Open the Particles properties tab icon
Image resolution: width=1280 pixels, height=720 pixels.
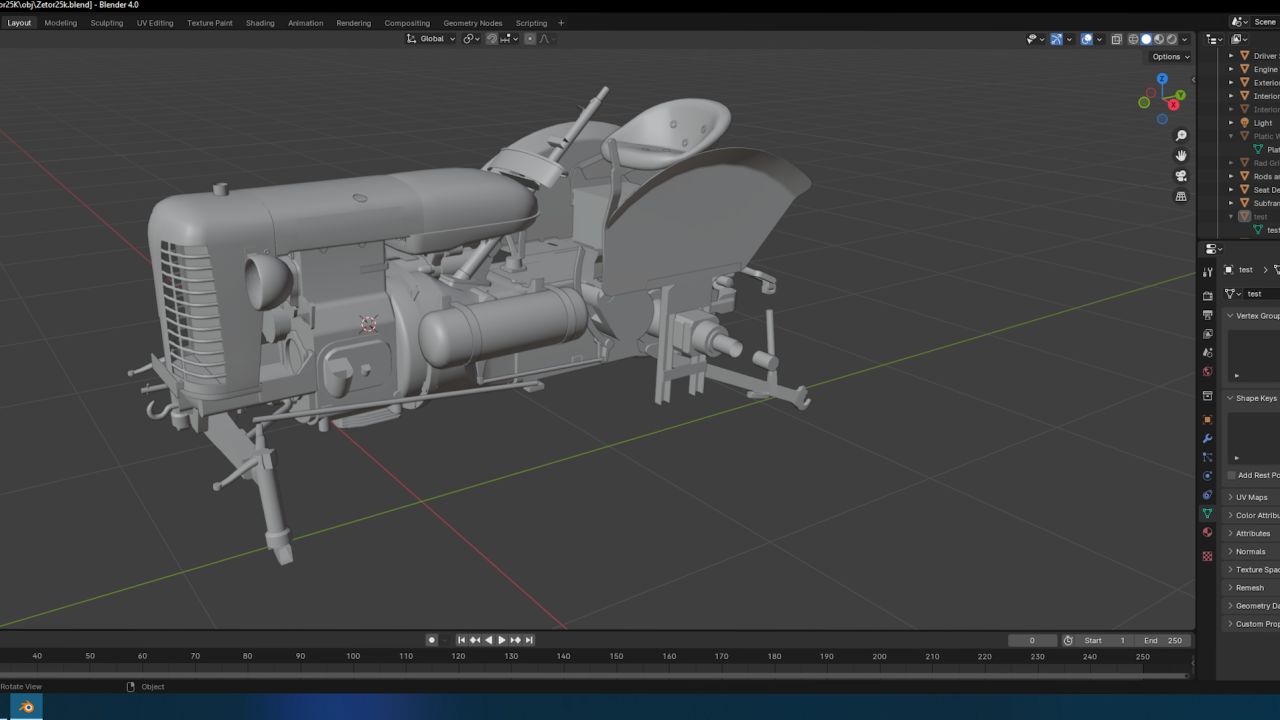click(x=1208, y=457)
